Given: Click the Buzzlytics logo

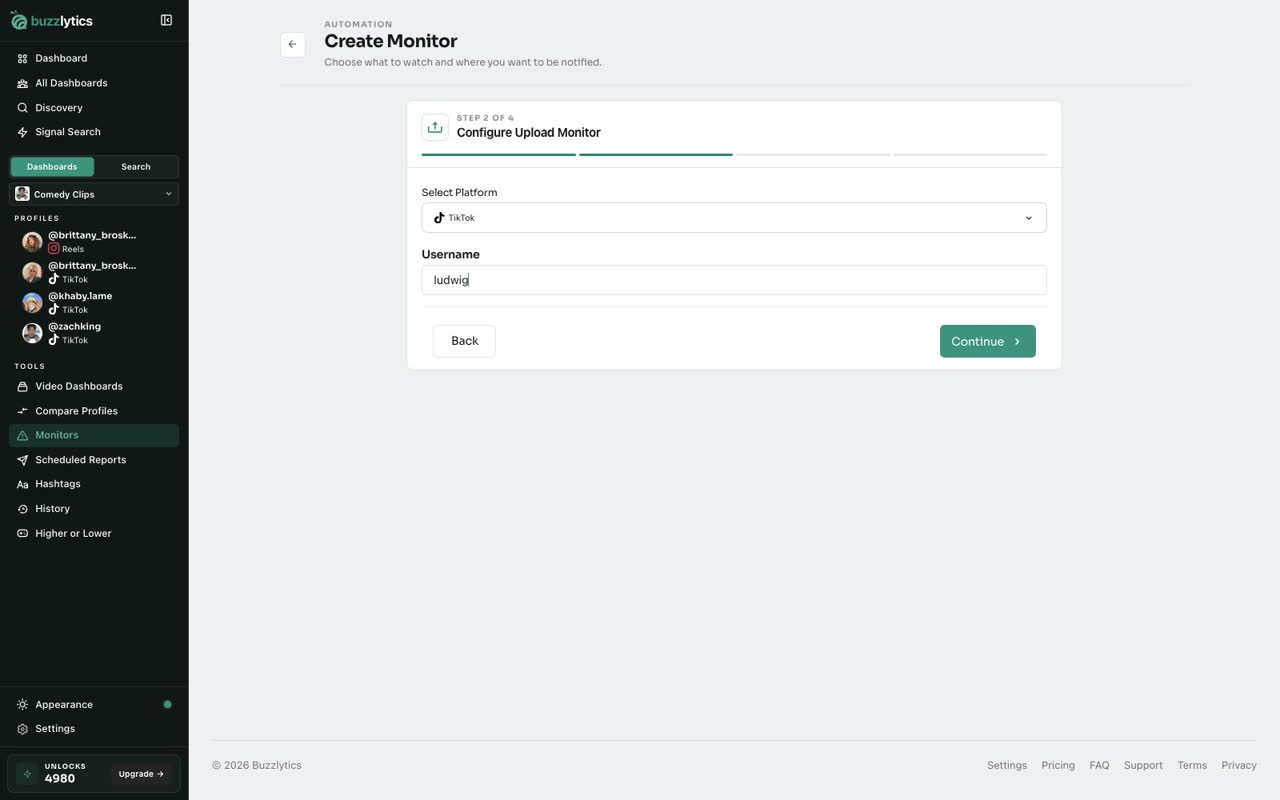Looking at the screenshot, I should [x=51, y=21].
